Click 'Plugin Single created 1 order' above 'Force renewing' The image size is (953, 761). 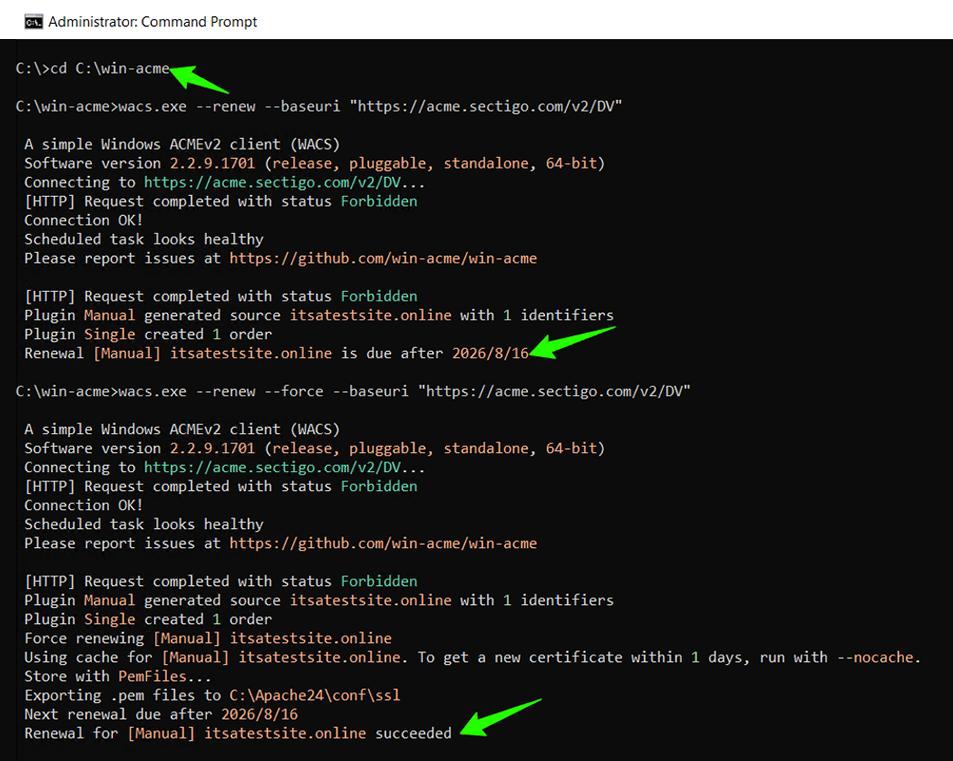pos(148,620)
